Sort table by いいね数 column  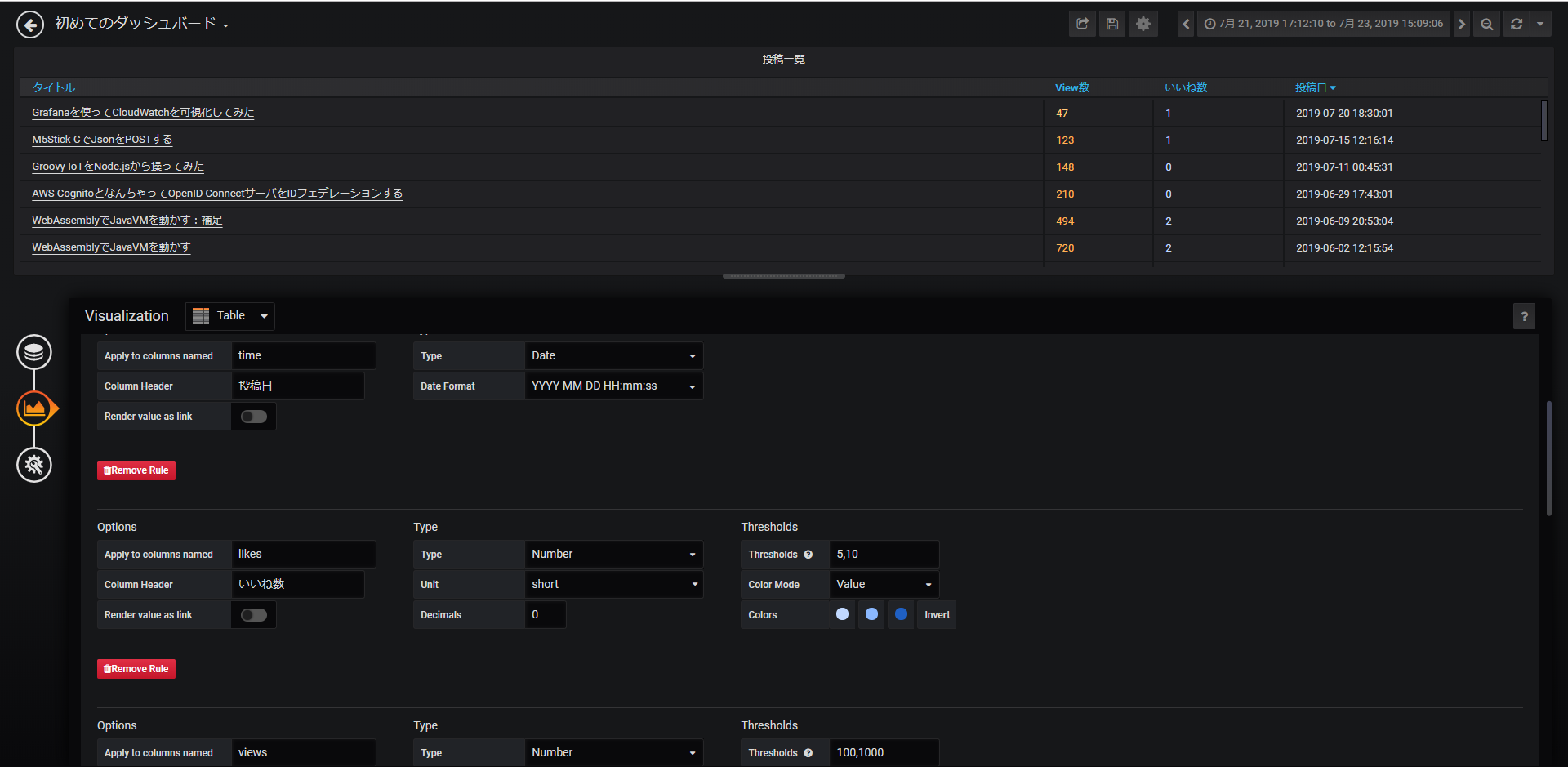[x=1186, y=87]
